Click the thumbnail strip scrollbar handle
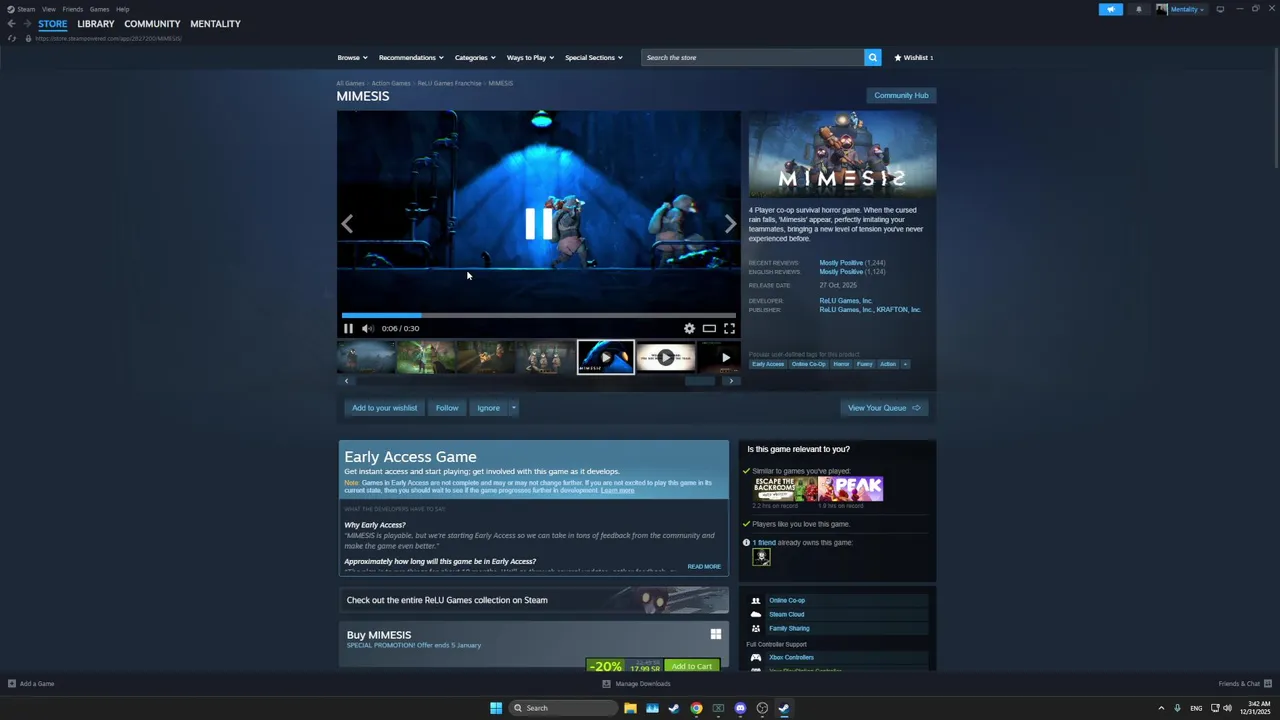Viewport: 1280px width, 720px height. pyautogui.click(x=699, y=381)
